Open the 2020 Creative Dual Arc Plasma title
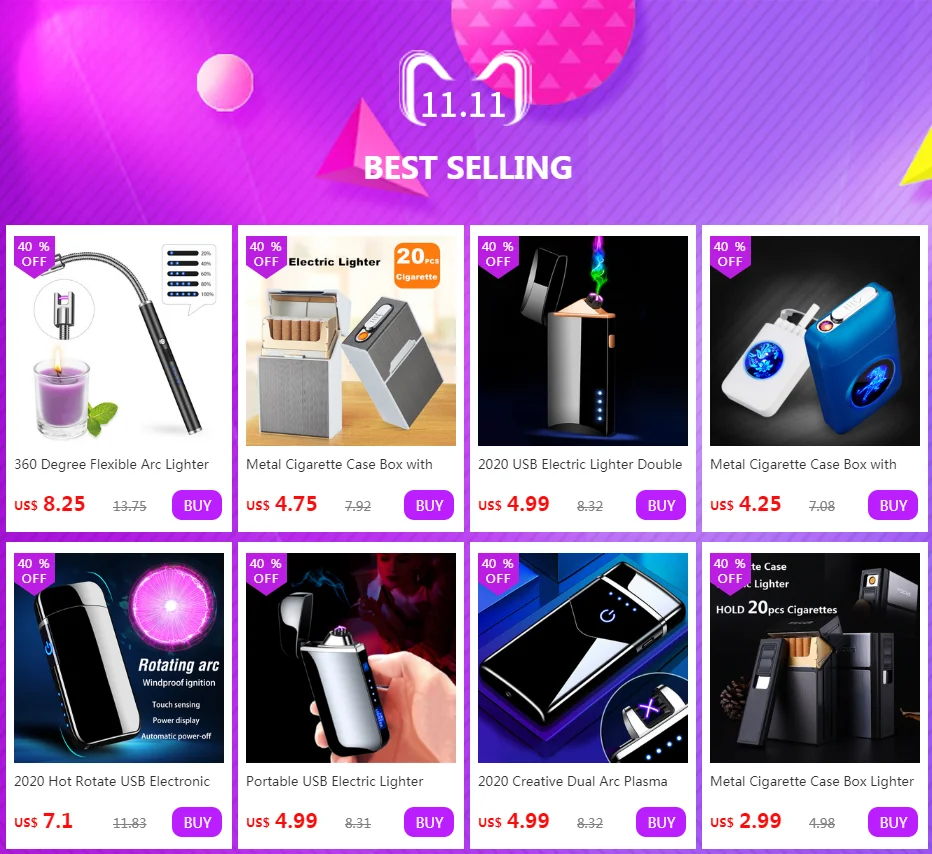This screenshot has height=854, width=932. pos(573,781)
